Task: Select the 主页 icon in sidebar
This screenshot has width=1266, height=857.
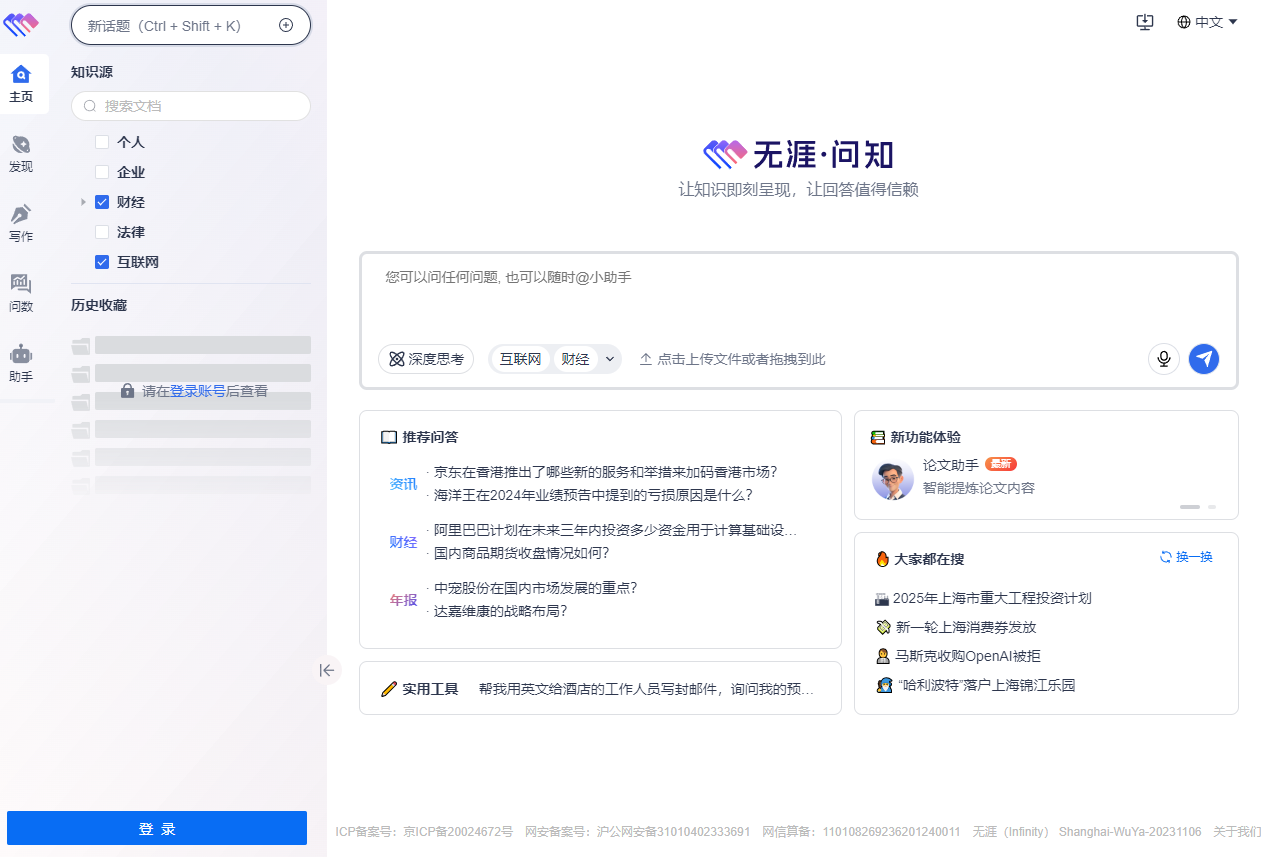Action: point(20,83)
